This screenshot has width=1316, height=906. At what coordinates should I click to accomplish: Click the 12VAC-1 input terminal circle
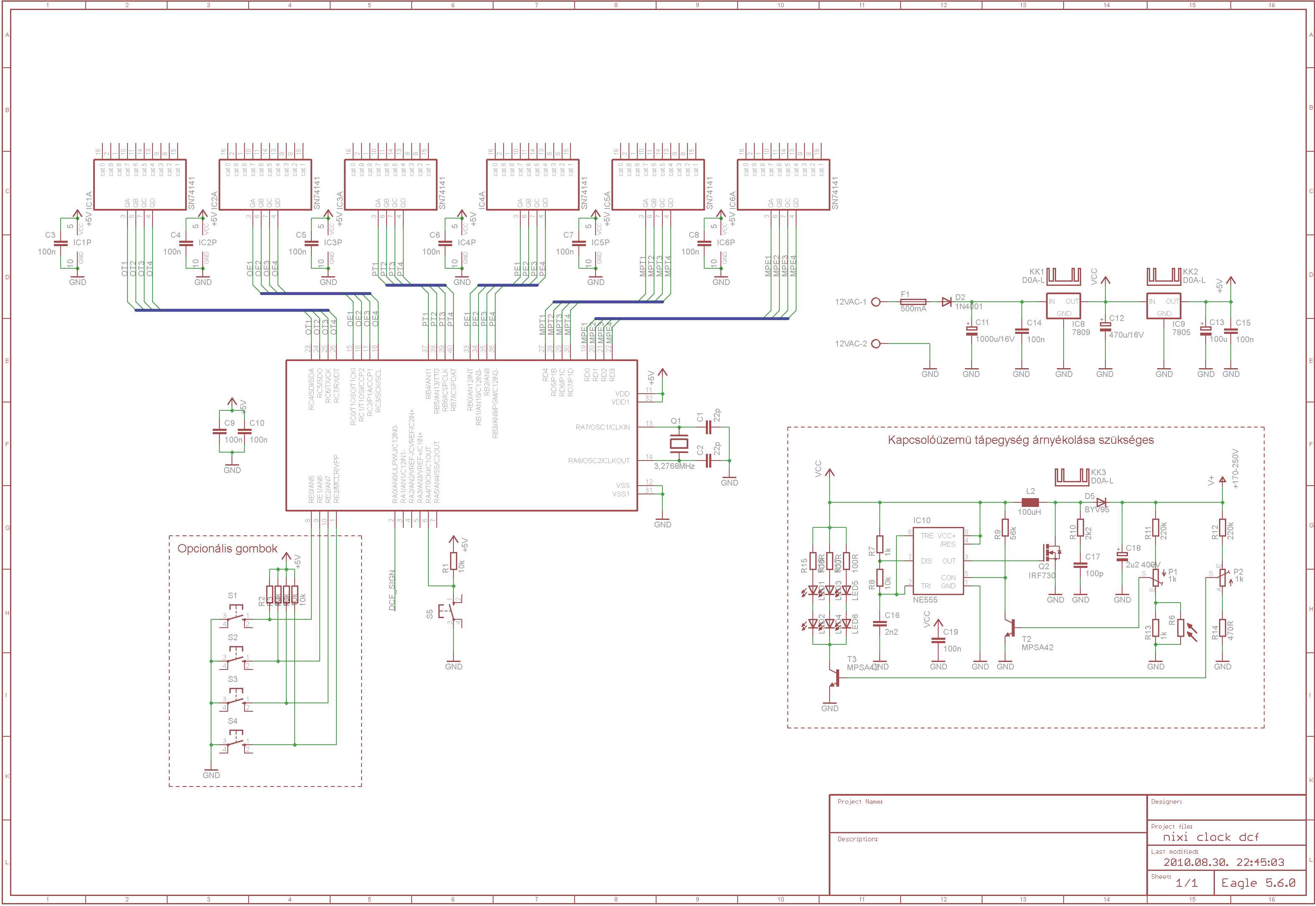[876, 302]
